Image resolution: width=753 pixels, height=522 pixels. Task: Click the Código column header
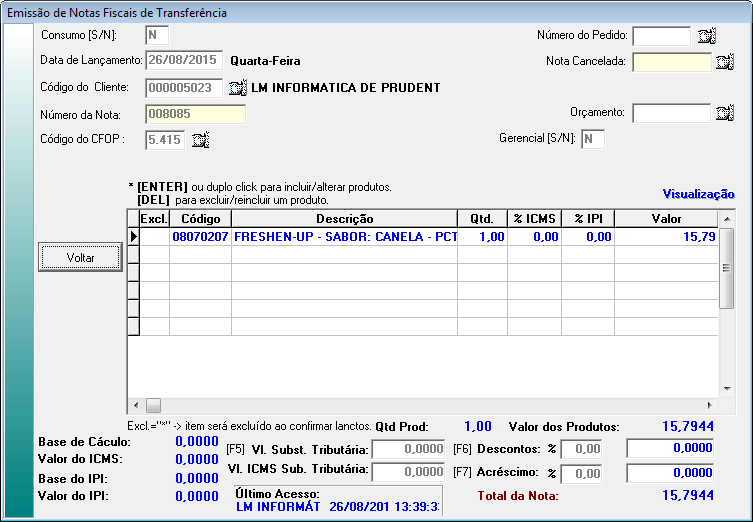(200, 218)
